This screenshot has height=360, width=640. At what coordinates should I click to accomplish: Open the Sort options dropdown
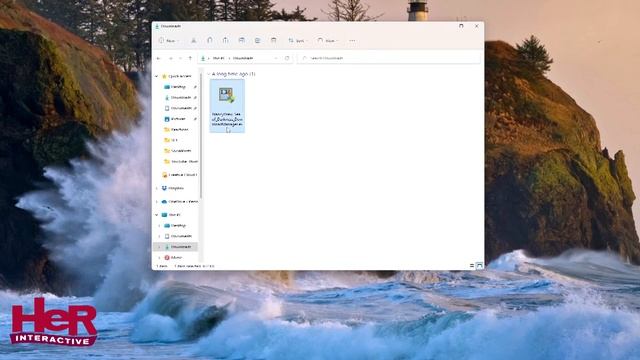tap(298, 41)
